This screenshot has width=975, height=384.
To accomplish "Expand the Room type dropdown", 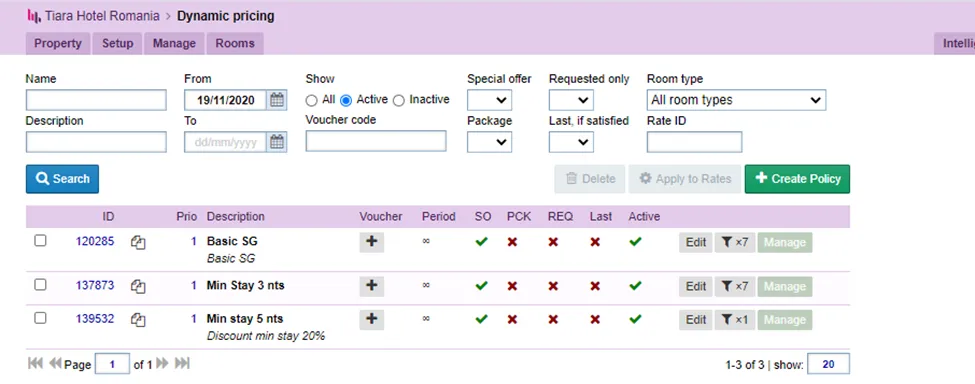I will pyautogui.click(x=736, y=100).
